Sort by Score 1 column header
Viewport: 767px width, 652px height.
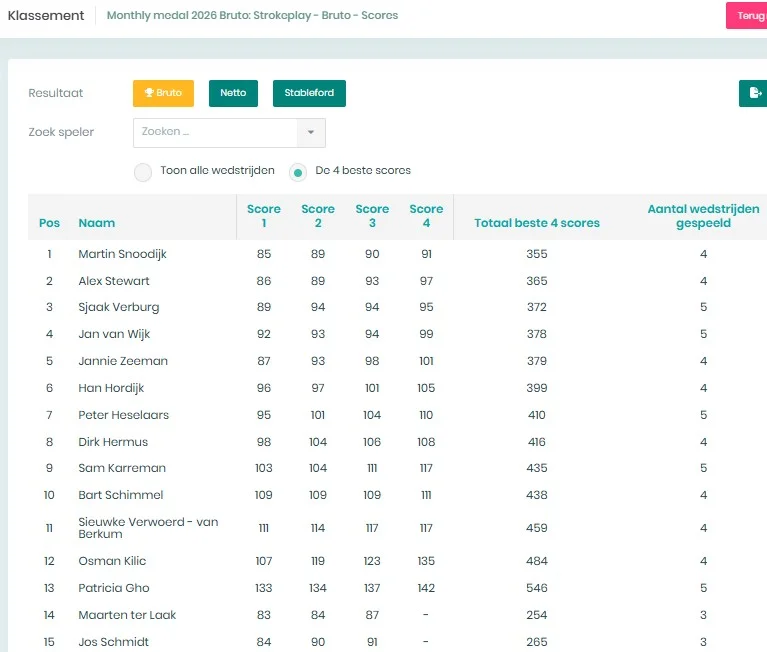coord(264,216)
